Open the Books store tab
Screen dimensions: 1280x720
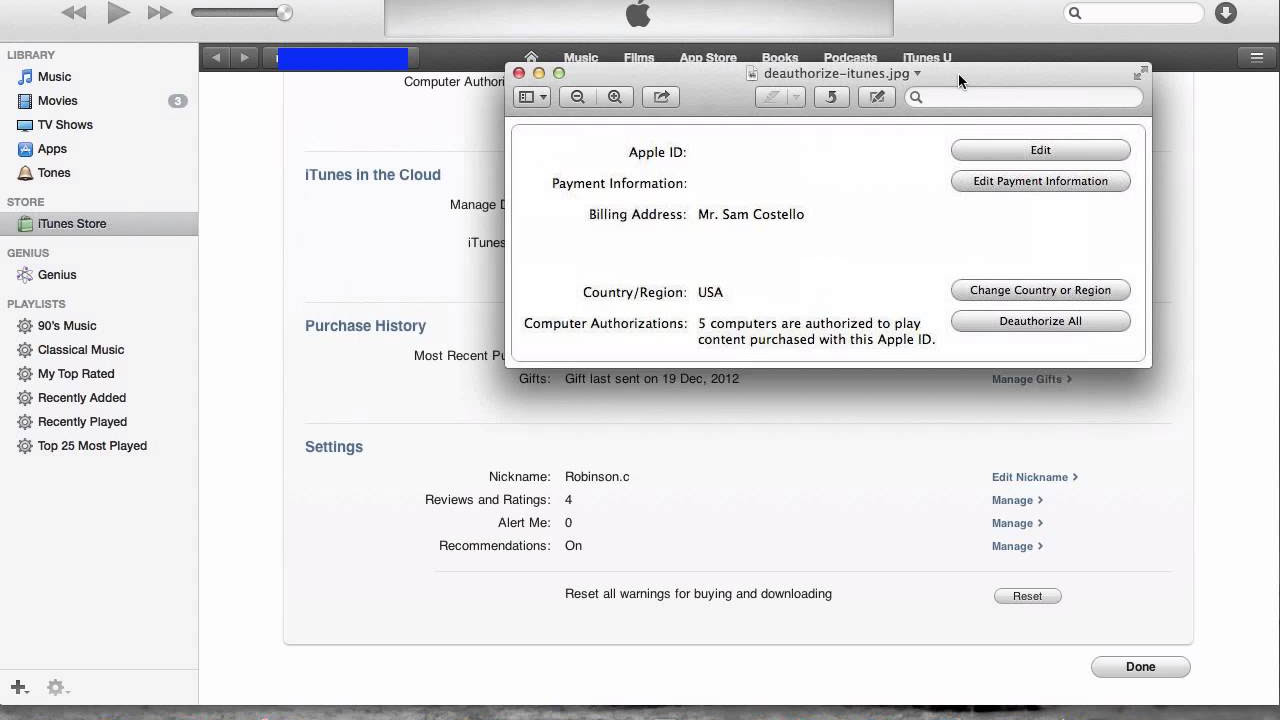point(780,58)
